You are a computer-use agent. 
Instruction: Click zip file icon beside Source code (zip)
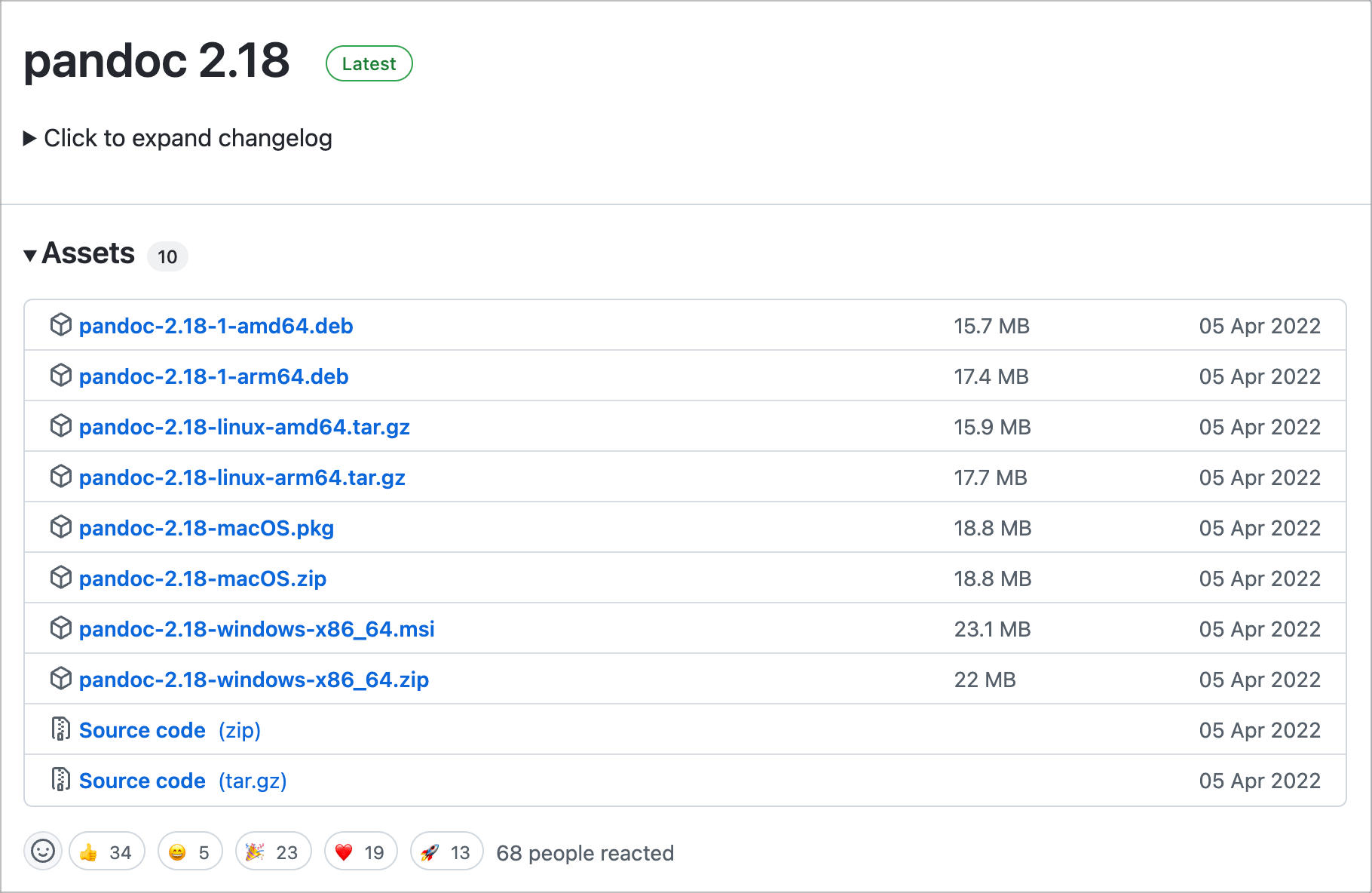pyautogui.click(x=60, y=729)
